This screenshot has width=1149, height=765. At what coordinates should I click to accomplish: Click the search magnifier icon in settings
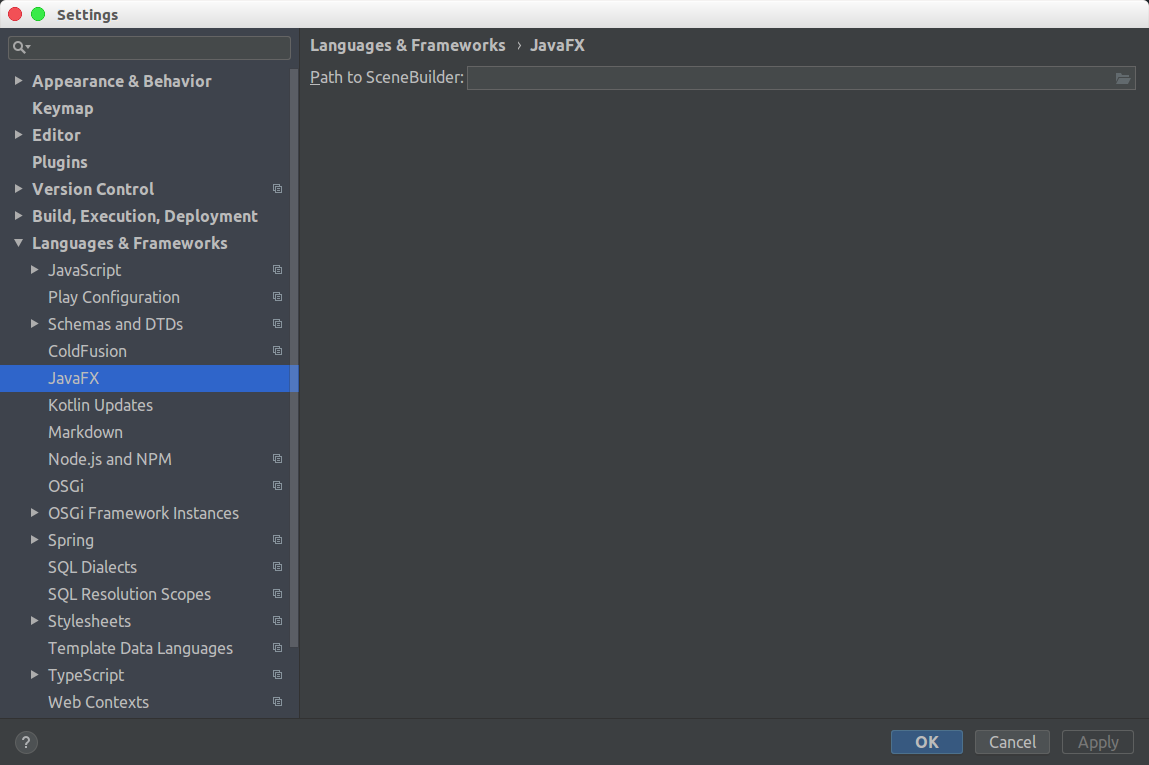(20, 48)
